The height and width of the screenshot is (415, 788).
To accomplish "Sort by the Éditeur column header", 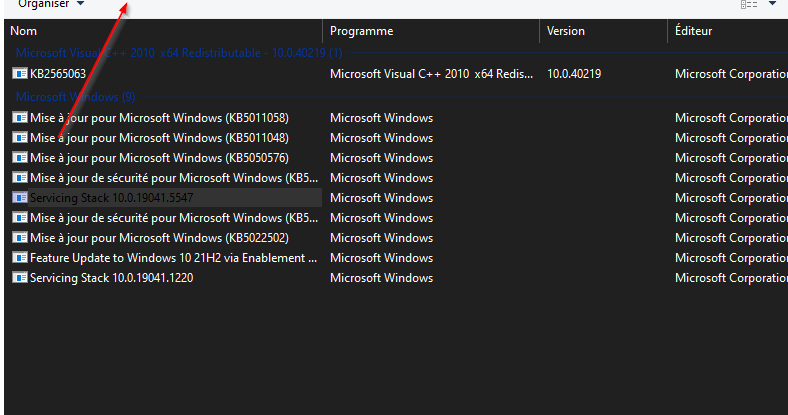I will [x=728, y=31].
